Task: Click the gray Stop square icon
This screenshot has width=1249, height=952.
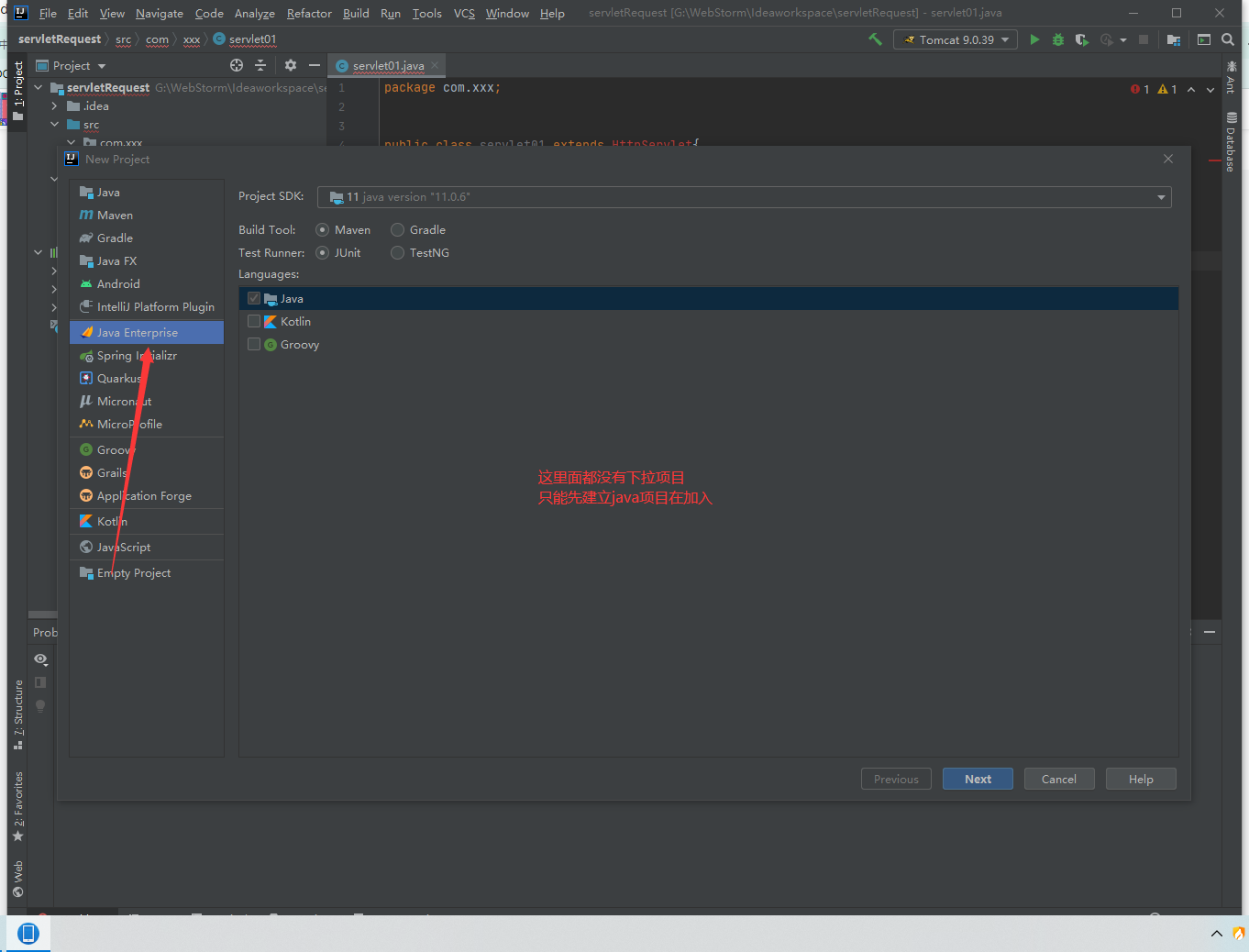Action: point(1144,39)
